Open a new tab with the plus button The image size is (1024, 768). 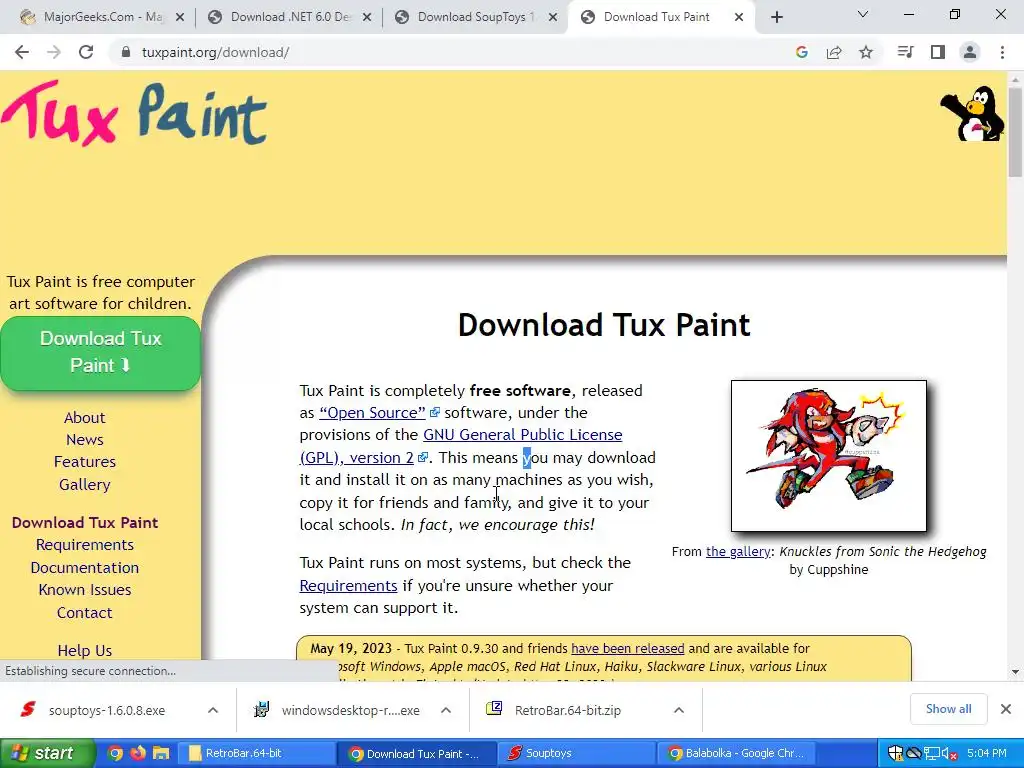[776, 18]
